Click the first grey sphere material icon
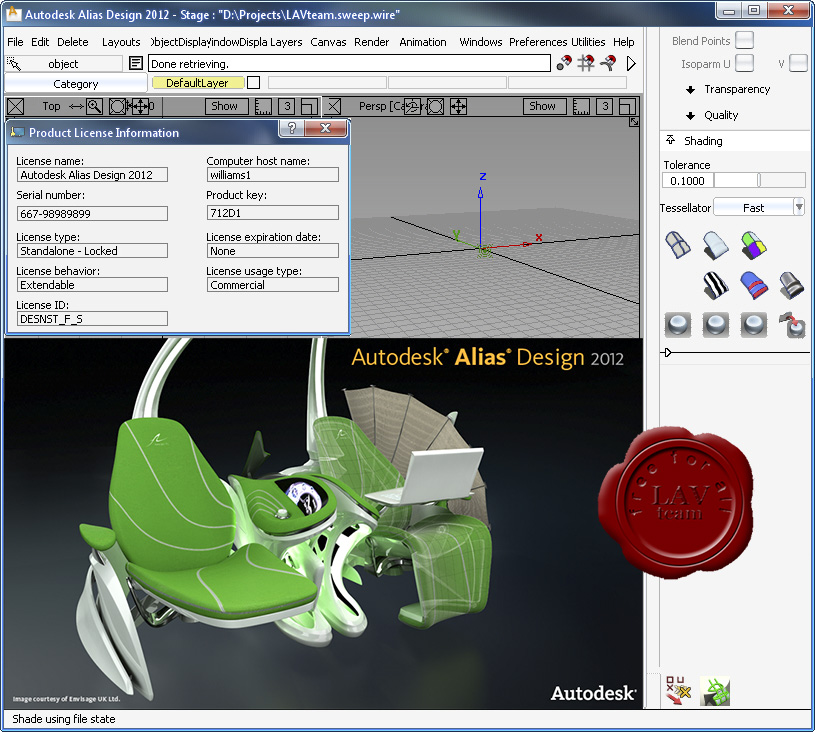 [678, 325]
